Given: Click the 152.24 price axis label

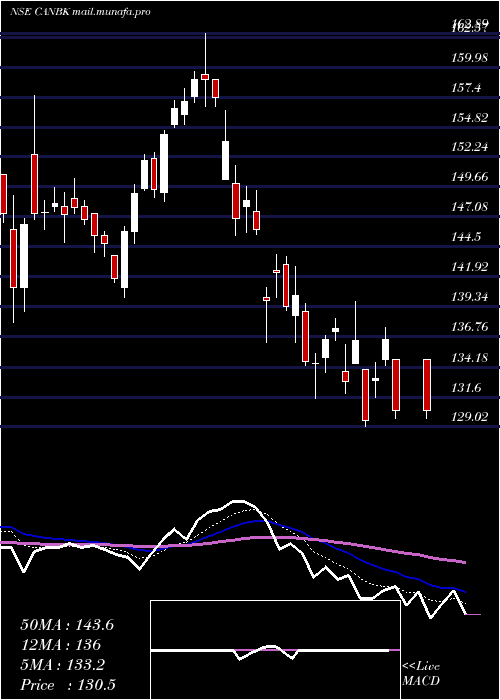Looking at the screenshot, I should click(x=469, y=147).
